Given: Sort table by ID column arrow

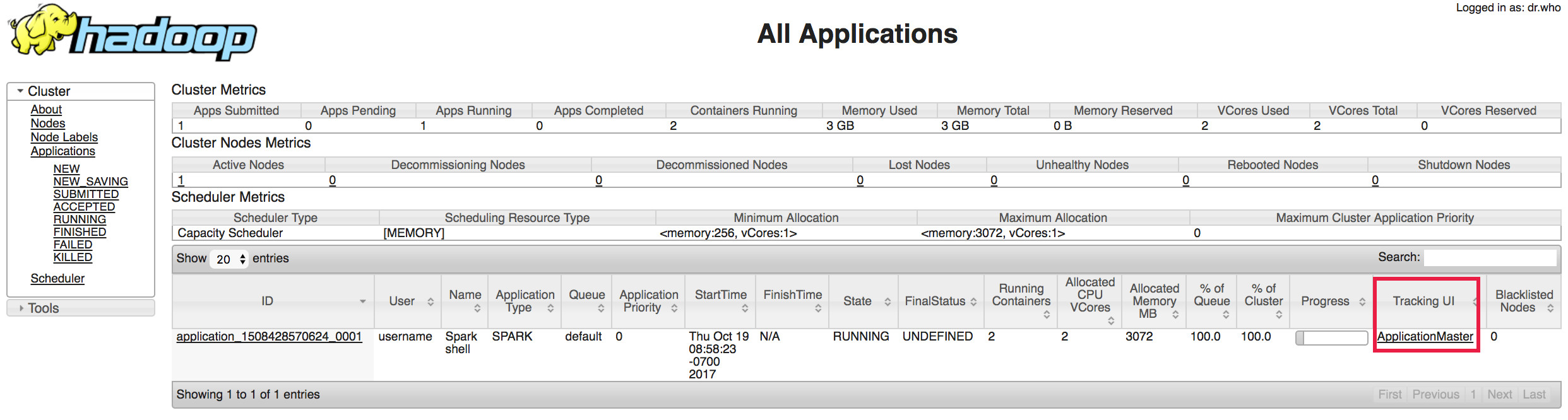Looking at the screenshot, I should pos(362,301).
